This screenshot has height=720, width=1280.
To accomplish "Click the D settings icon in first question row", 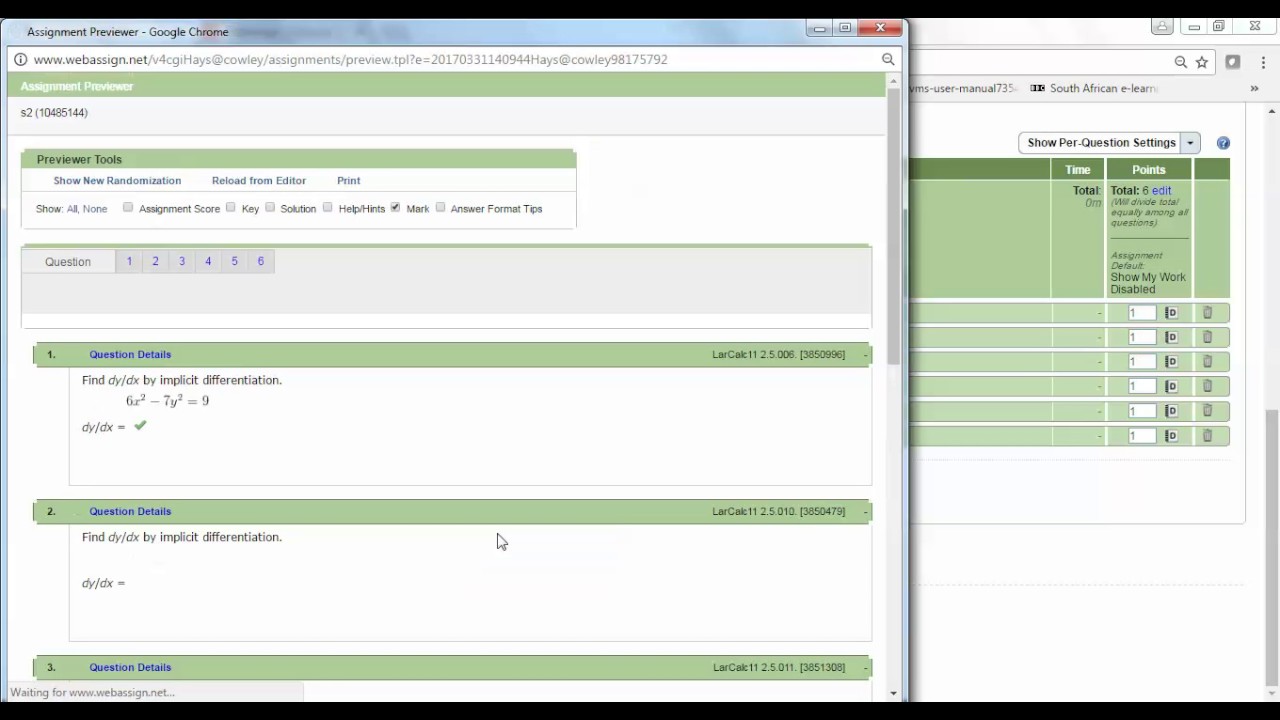I will pyautogui.click(x=1171, y=313).
